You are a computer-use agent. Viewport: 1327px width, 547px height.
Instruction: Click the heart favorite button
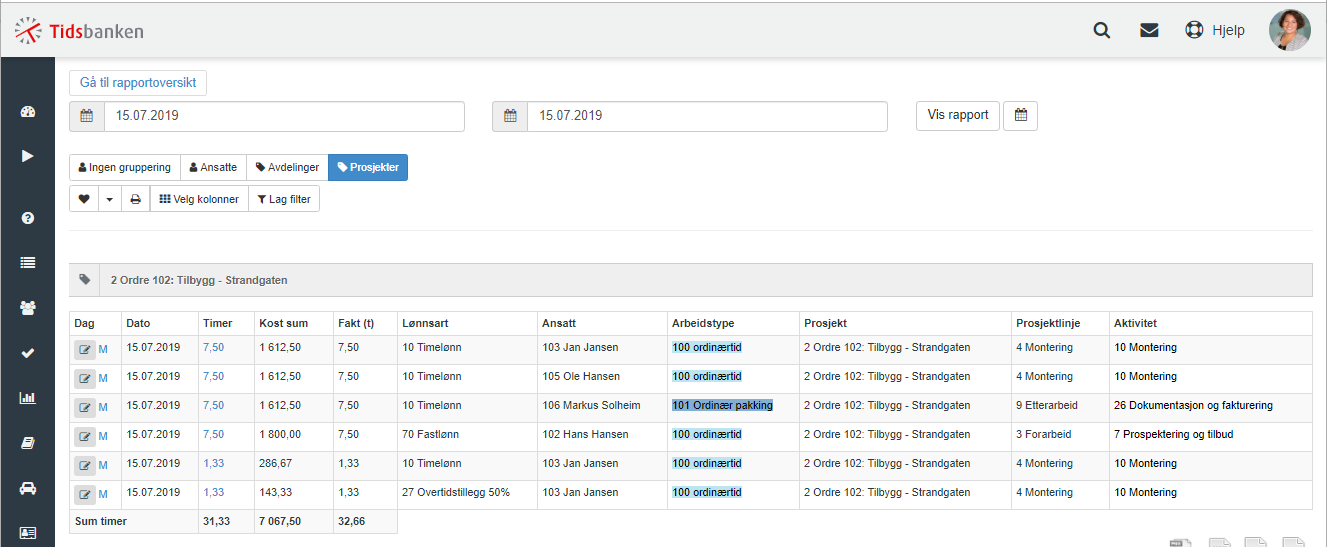[84, 199]
